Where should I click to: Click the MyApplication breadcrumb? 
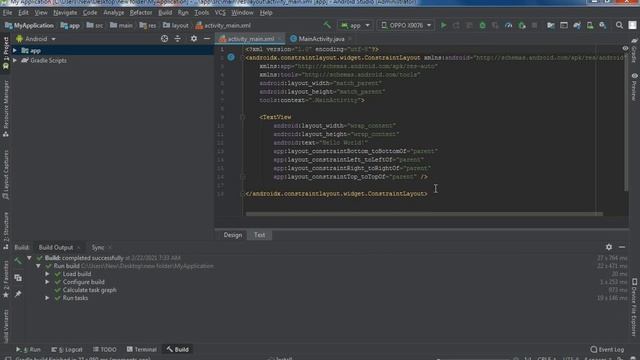[29, 25]
